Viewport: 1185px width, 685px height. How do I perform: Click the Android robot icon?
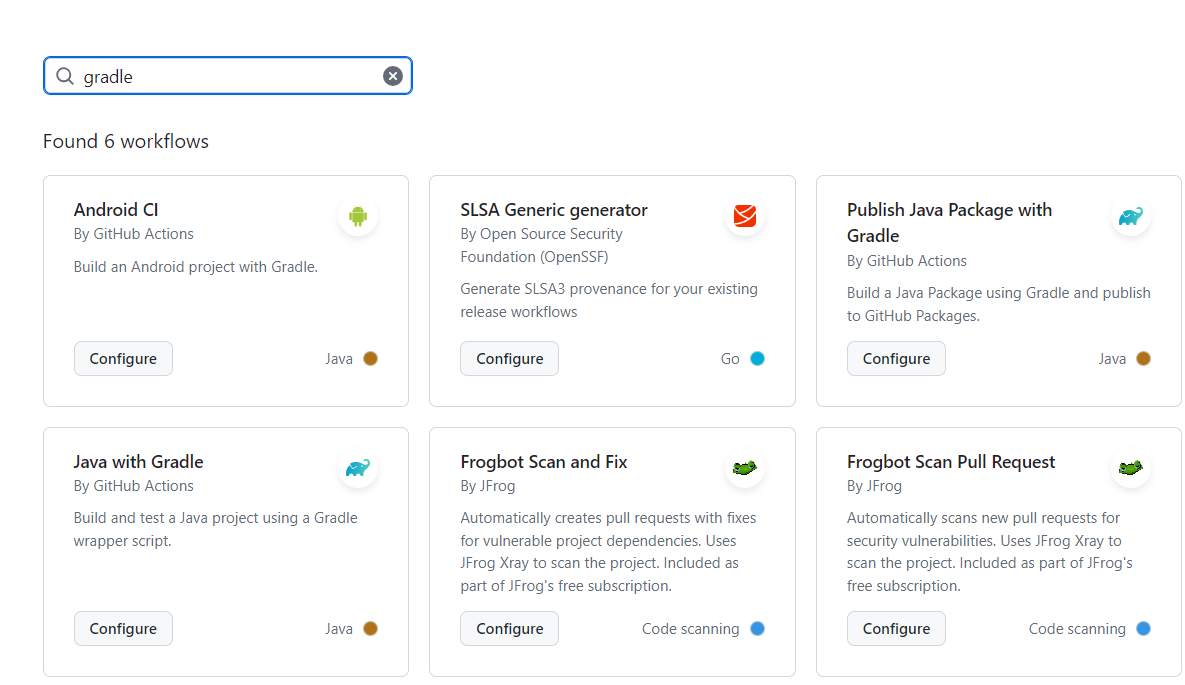(358, 216)
